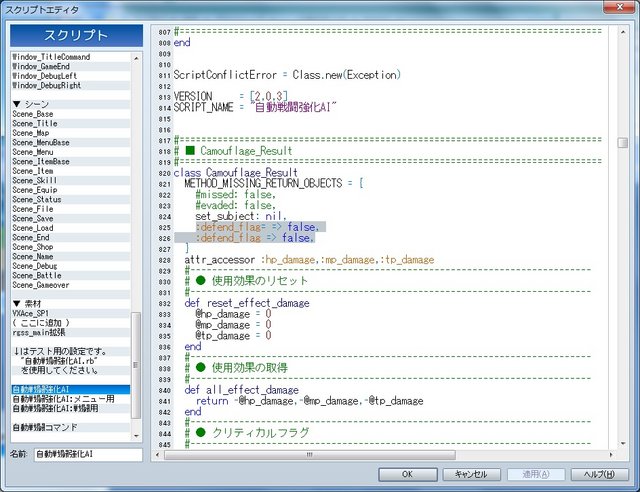Click code editor scroll down arrow
Image resolution: width=640 pixels, height=492 pixels.
(623, 443)
